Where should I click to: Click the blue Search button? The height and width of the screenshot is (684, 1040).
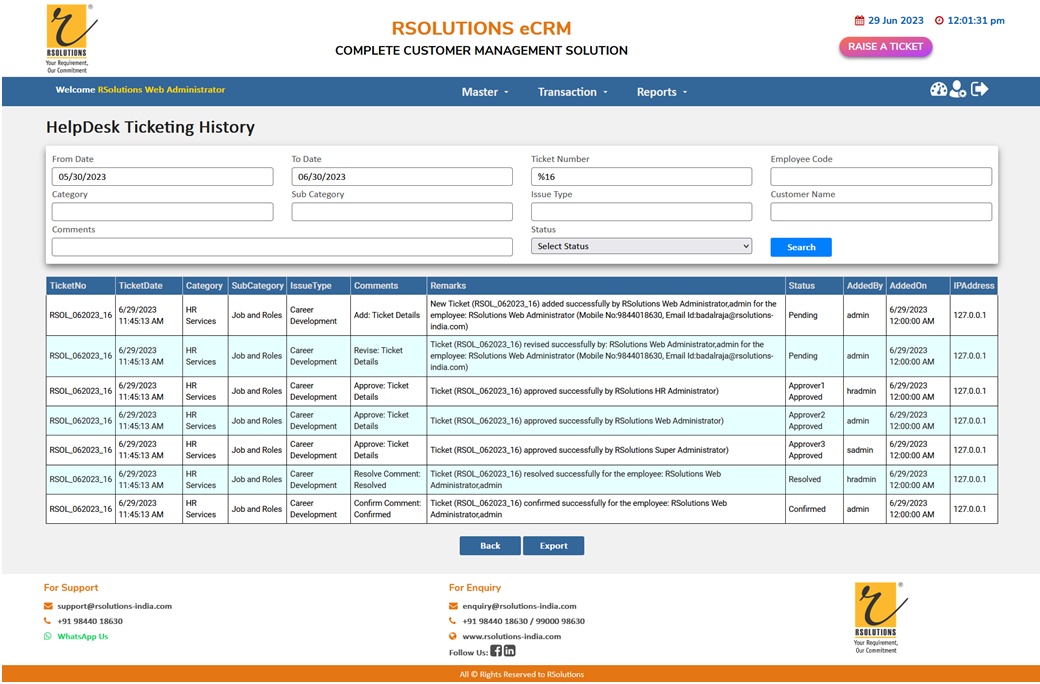coord(801,247)
